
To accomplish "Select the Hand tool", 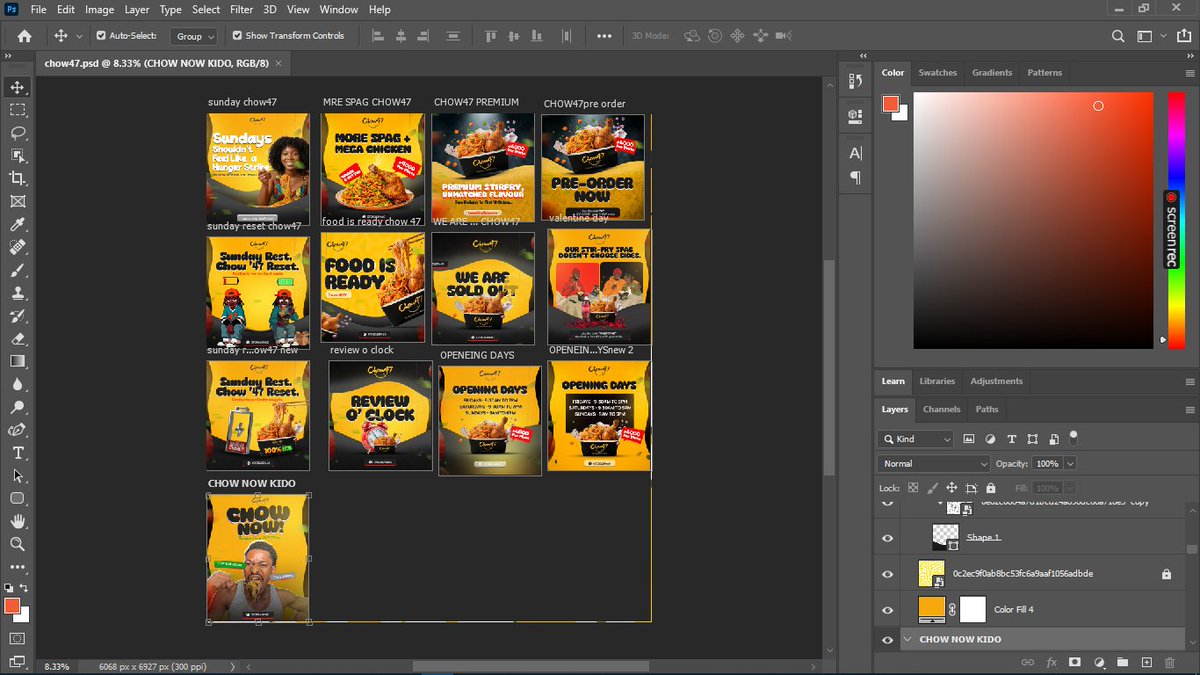I will [18, 521].
